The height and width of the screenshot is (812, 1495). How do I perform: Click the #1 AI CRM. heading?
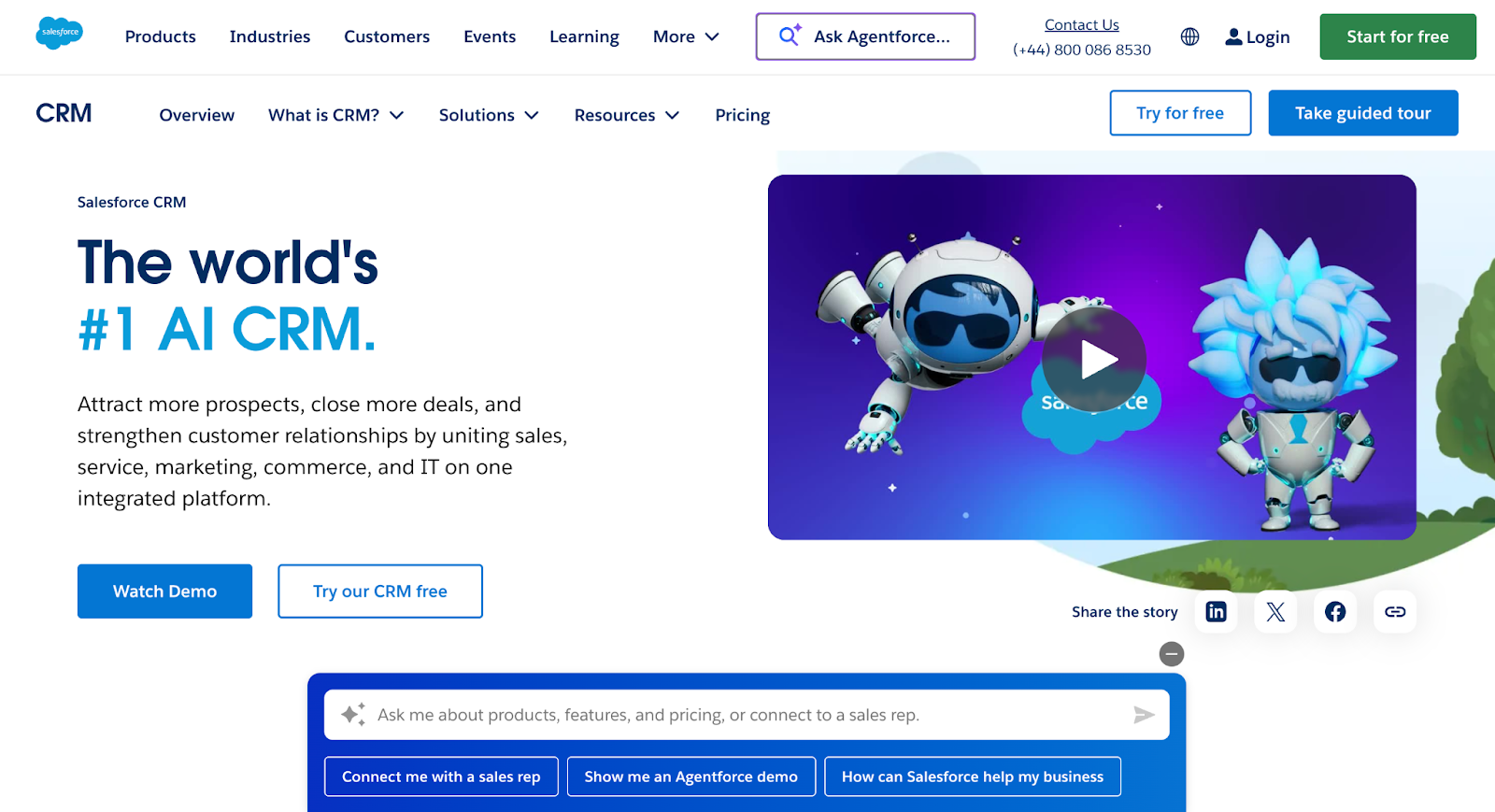(x=227, y=329)
